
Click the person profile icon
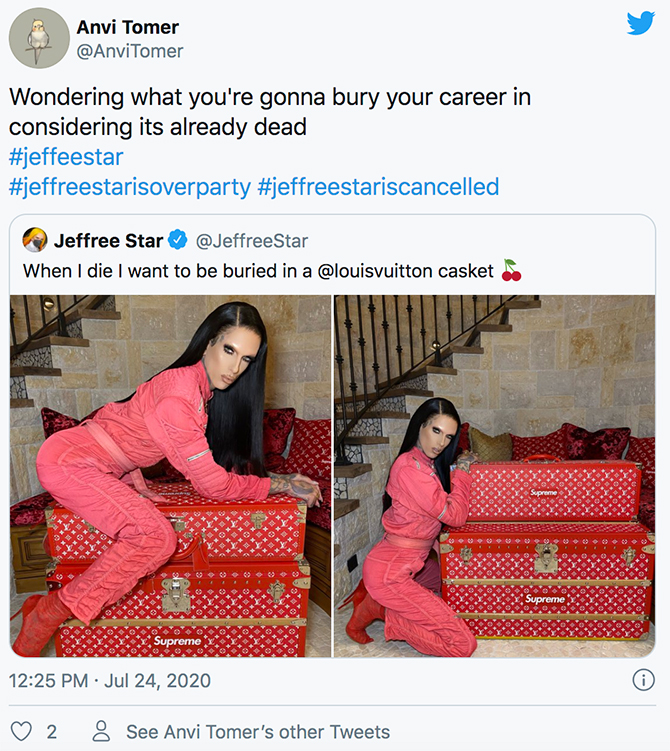coord(102,731)
